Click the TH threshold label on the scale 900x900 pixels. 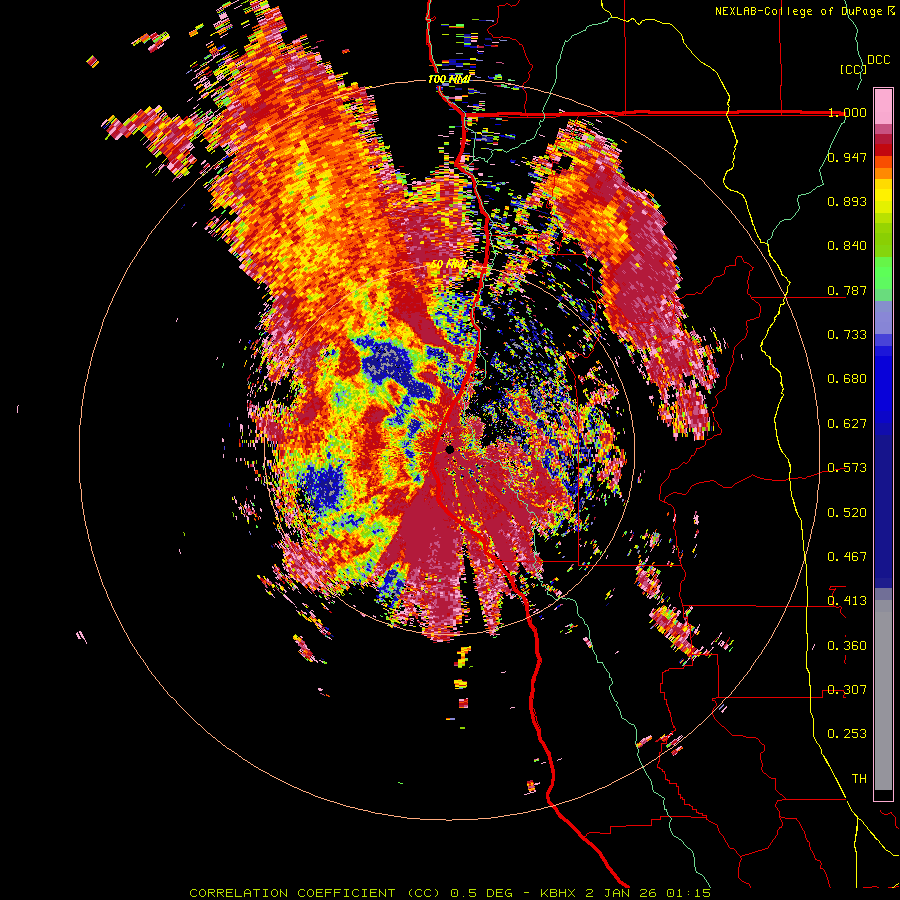[x=859, y=779]
